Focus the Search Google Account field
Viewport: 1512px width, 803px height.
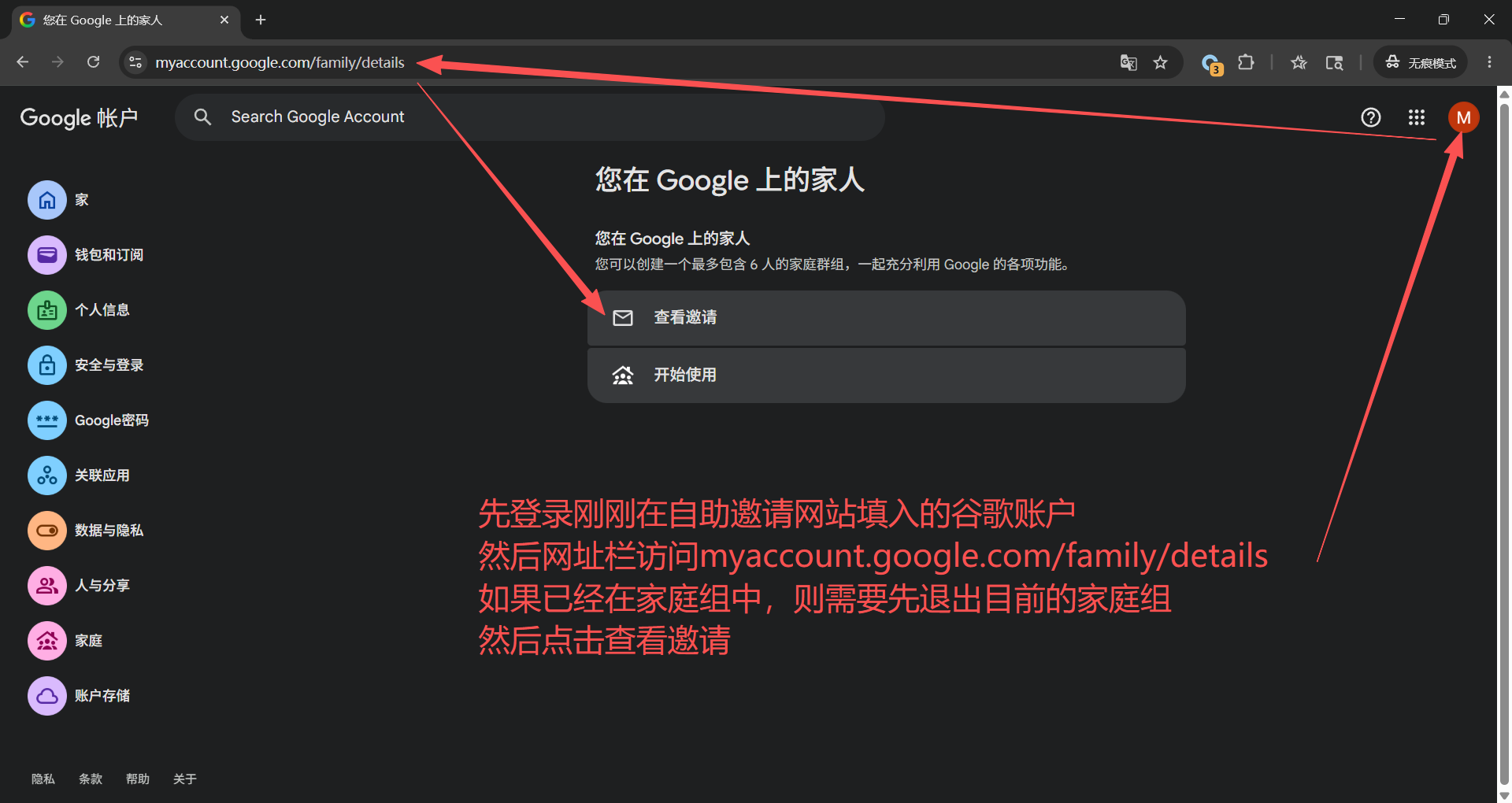coord(530,117)
